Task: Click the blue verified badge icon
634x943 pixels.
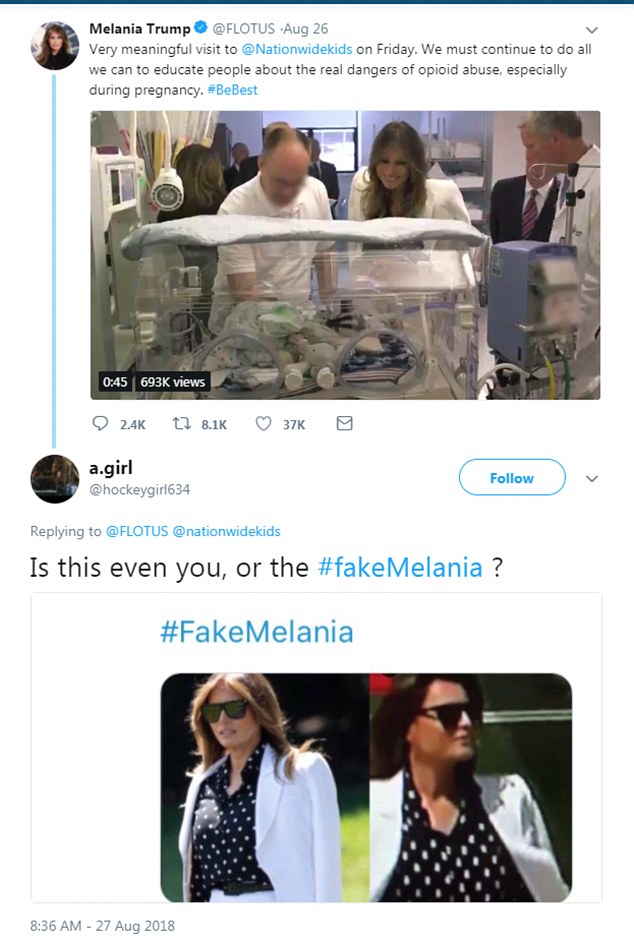Action: (199, 29)
